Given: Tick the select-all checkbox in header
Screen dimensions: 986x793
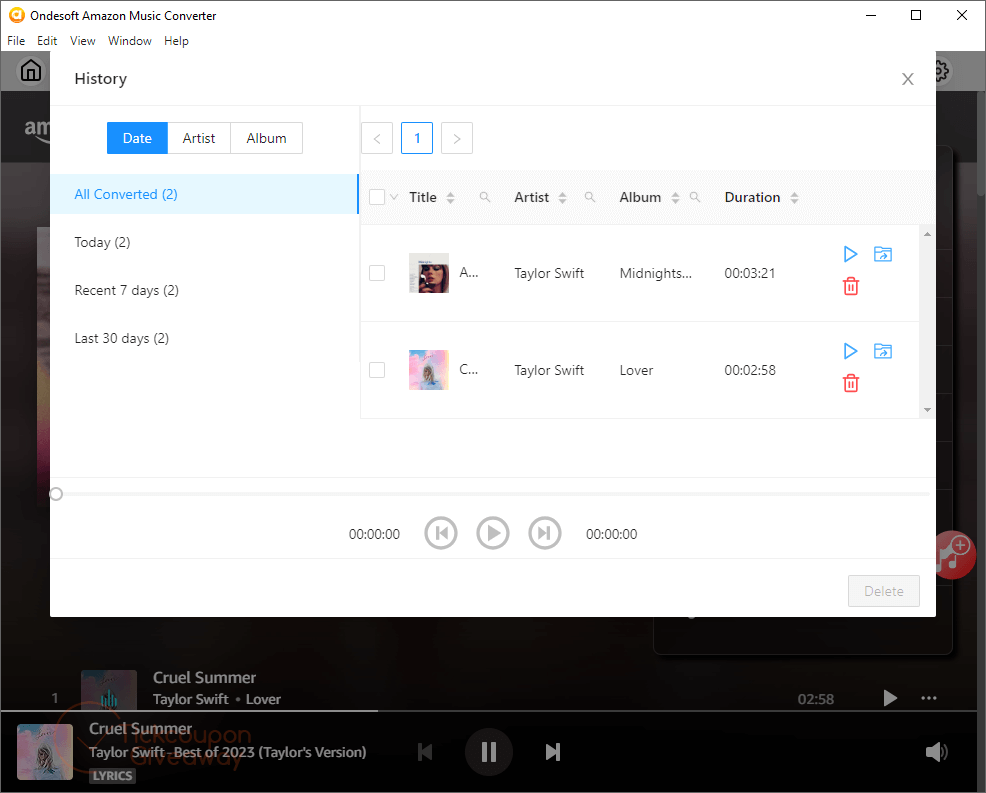Looking at the screenshot, I should pos(377,197).
